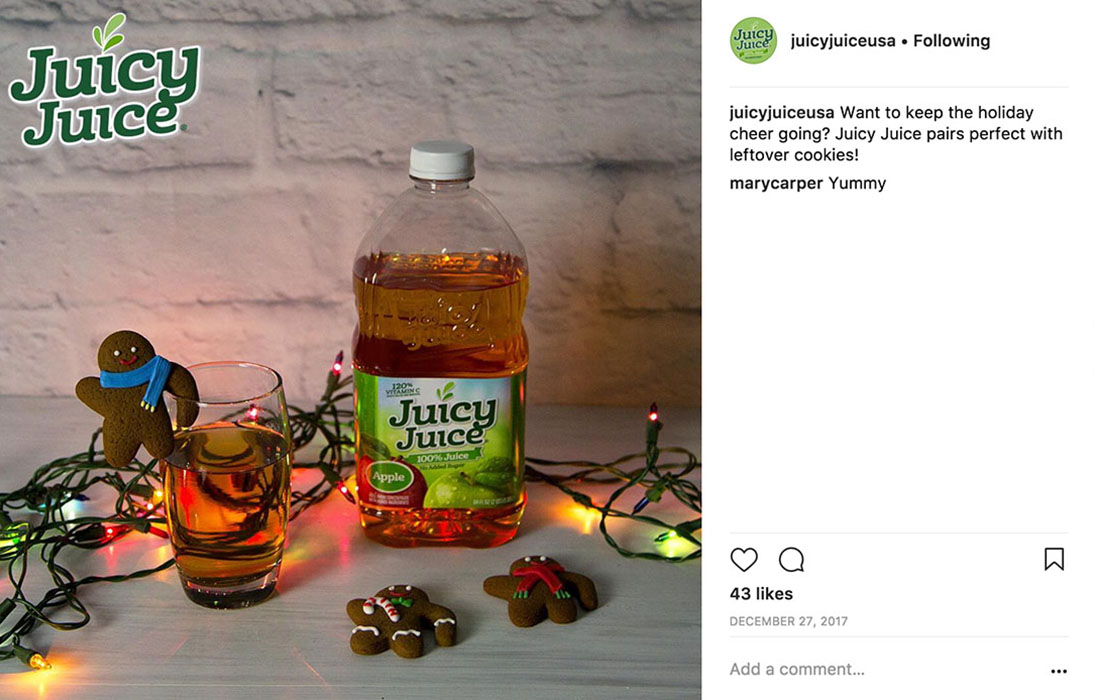This screenshot has height=700, width=1095.
Task: Click the glass of apple juice
Action: click(x=227, y=483)
